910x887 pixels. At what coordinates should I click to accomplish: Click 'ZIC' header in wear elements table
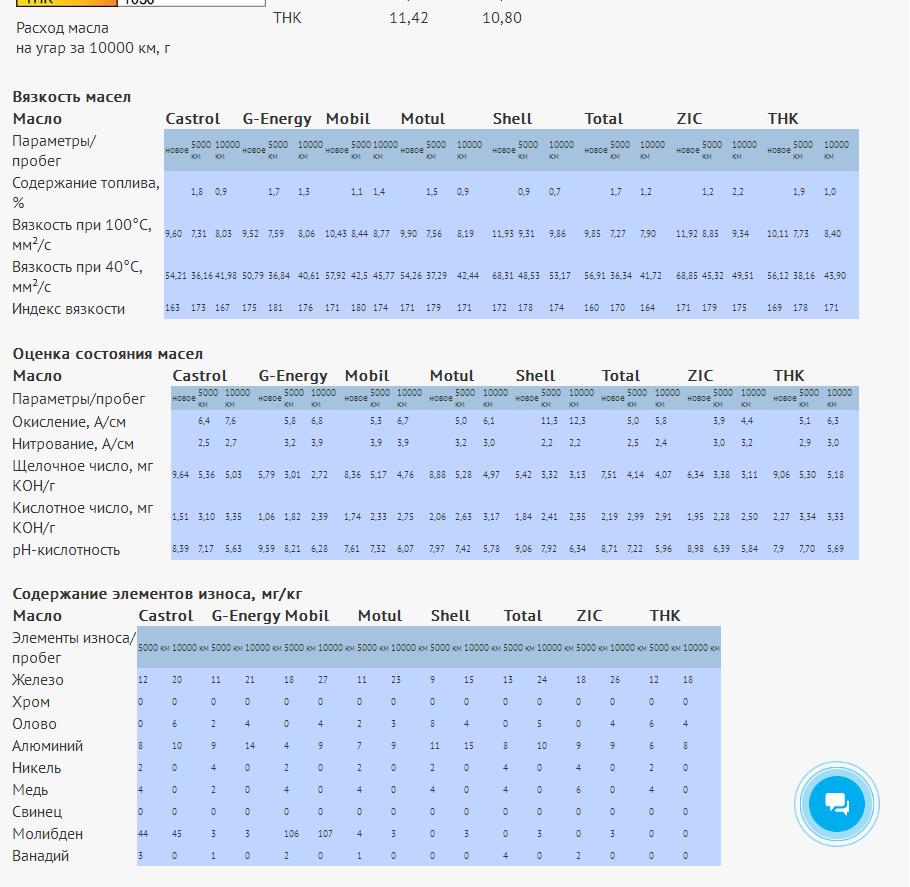(x=589, y=616)
